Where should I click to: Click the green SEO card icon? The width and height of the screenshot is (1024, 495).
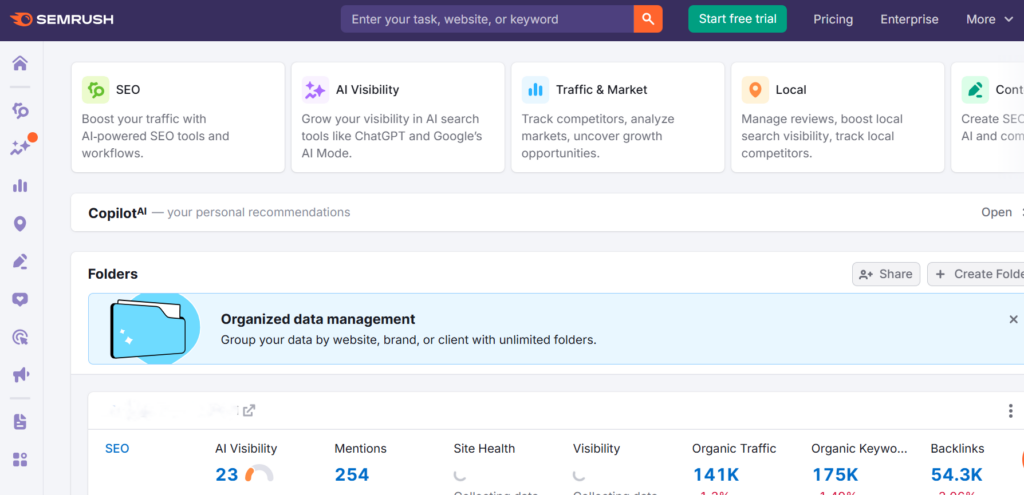tap(95, 89)
